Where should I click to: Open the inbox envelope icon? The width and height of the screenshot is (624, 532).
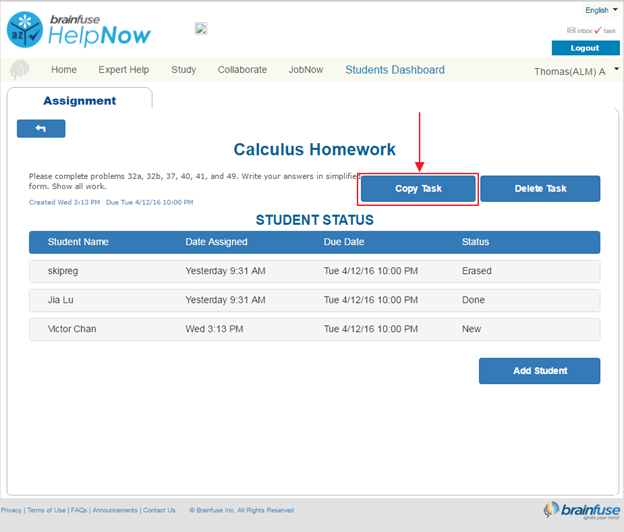(x=571, y=31)
